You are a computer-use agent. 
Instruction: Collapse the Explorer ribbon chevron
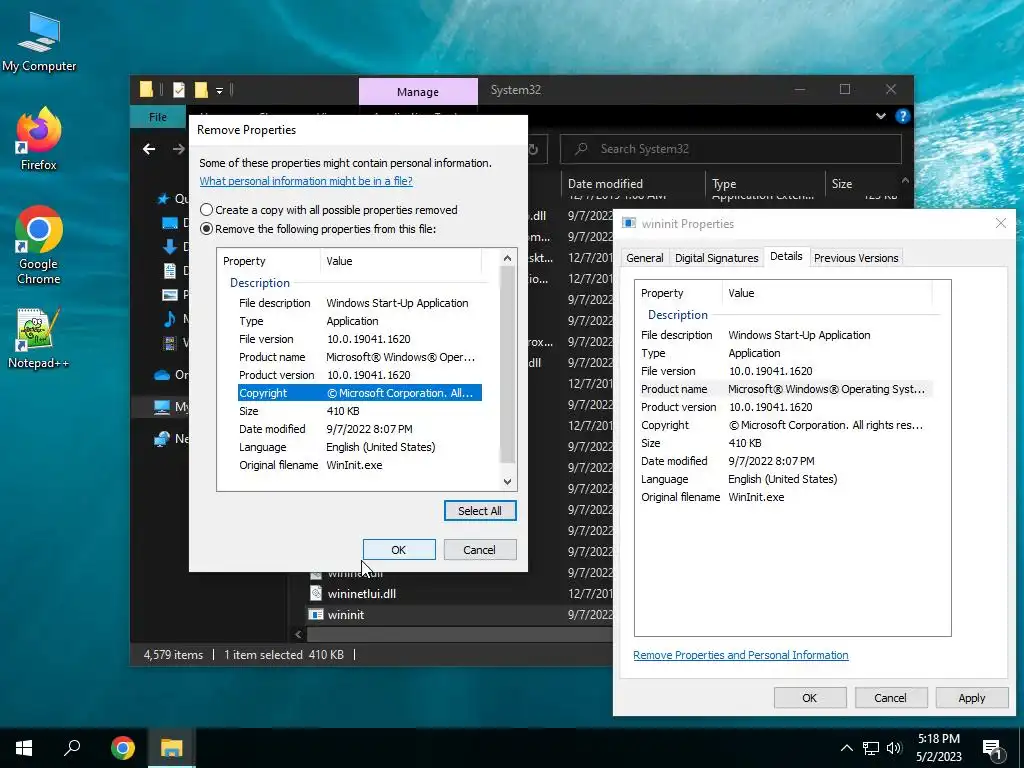880,116
